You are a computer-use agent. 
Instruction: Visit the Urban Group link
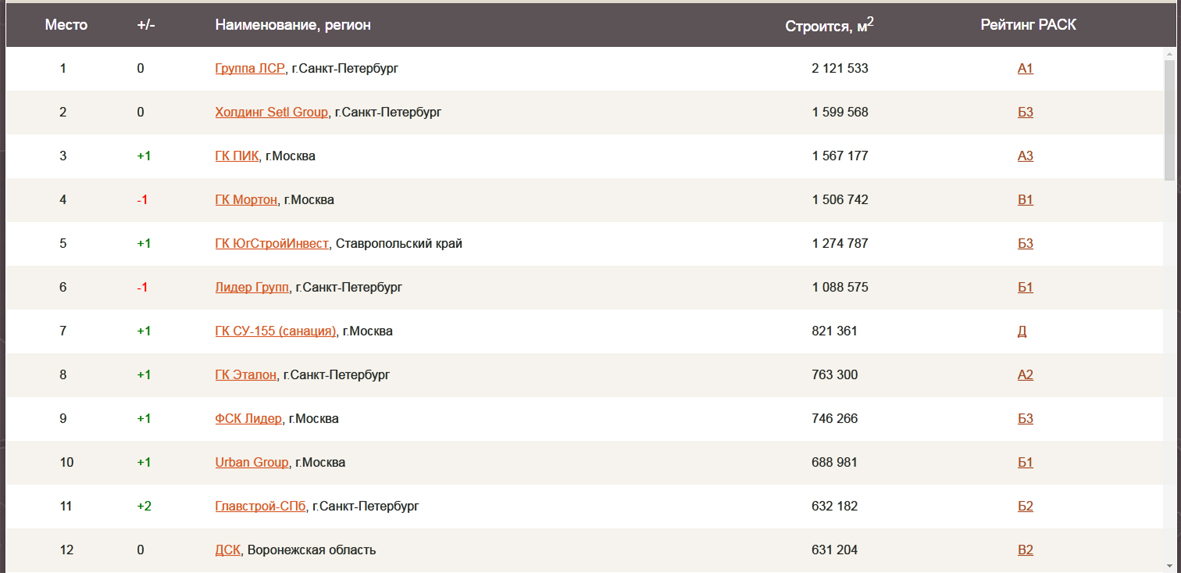click(x=251, y=463)
